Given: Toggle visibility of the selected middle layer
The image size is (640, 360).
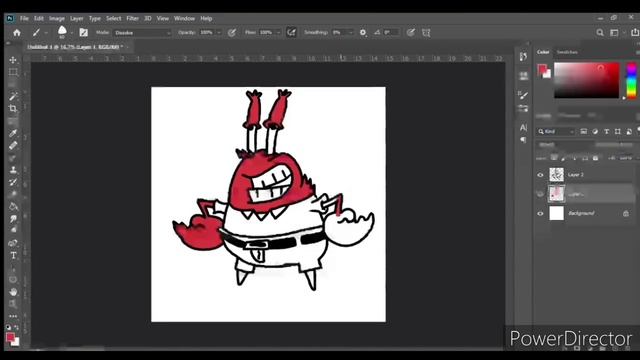Looking at the screenshot, I should (540, 194).
